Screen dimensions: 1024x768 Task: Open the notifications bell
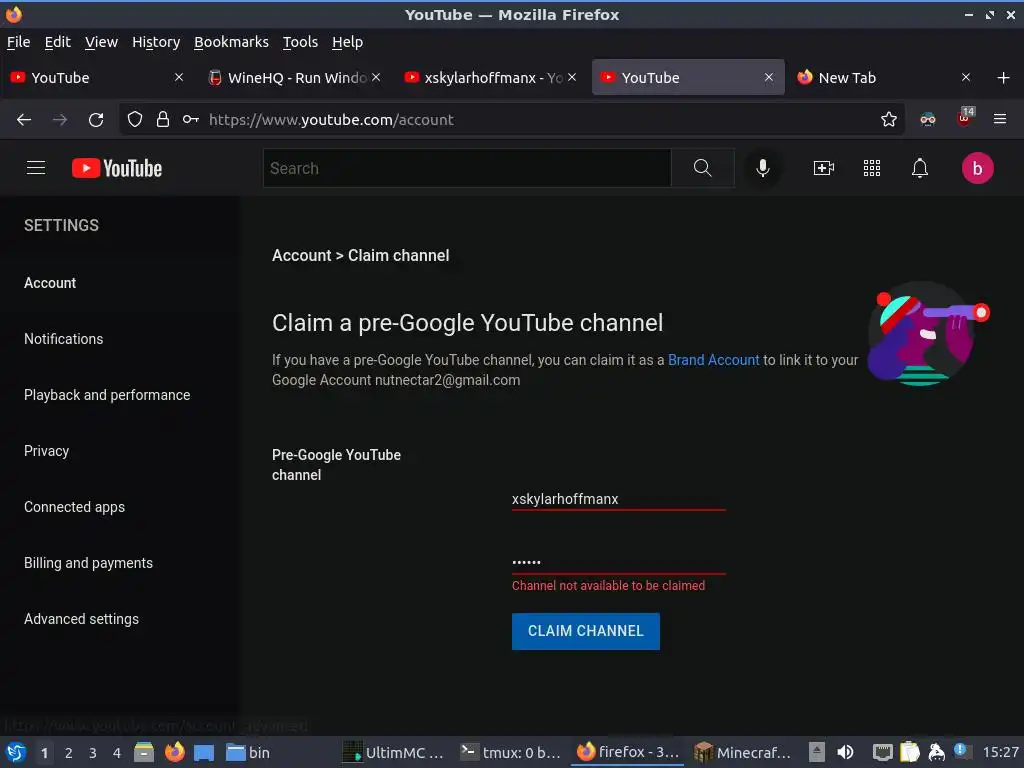coord(920,168)
